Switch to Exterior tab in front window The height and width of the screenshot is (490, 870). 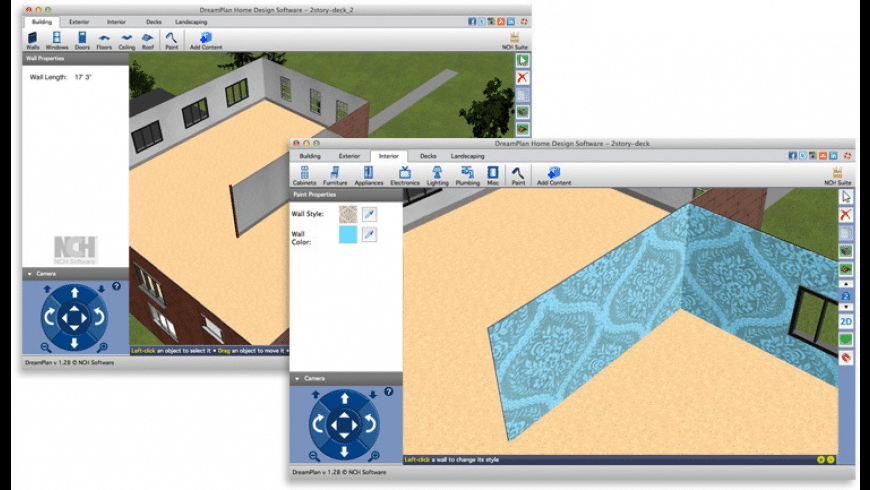[349, 156]
